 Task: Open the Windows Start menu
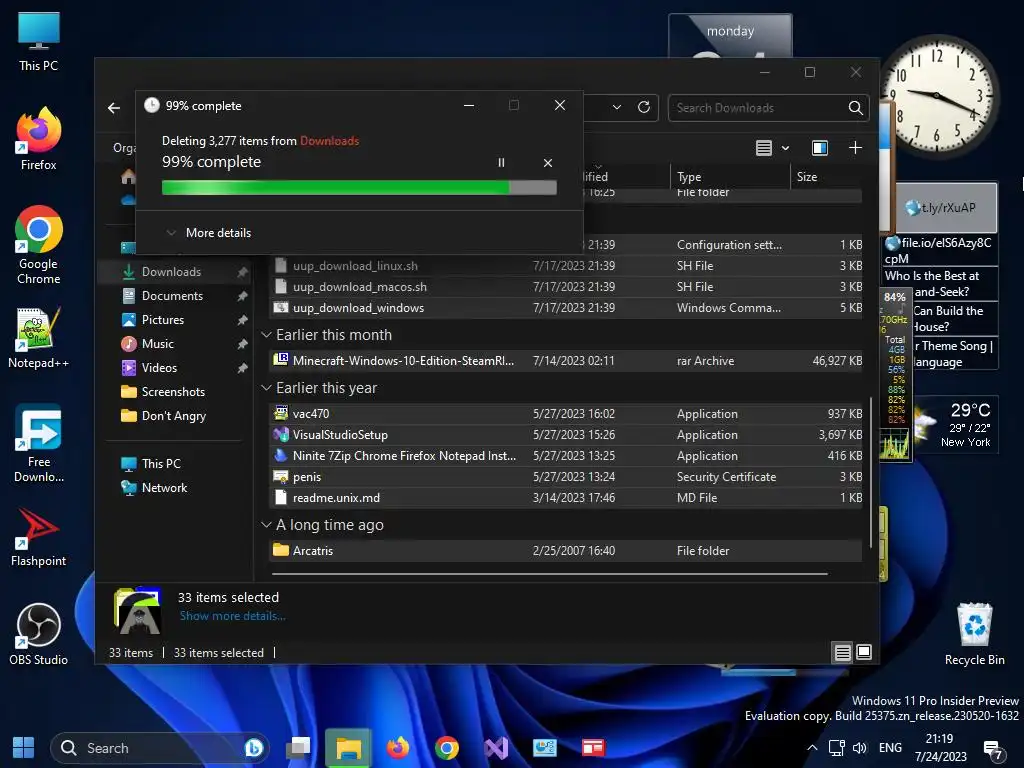24,748
